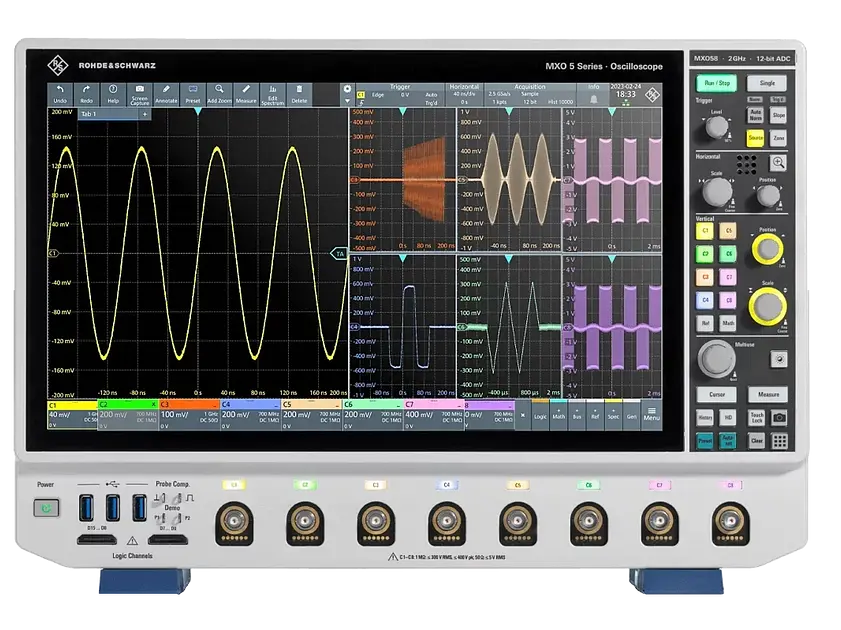Push the yellow-ringed Vertical Scale knob
This screenshot has width=841, height=630.
(x=768, y=306)
